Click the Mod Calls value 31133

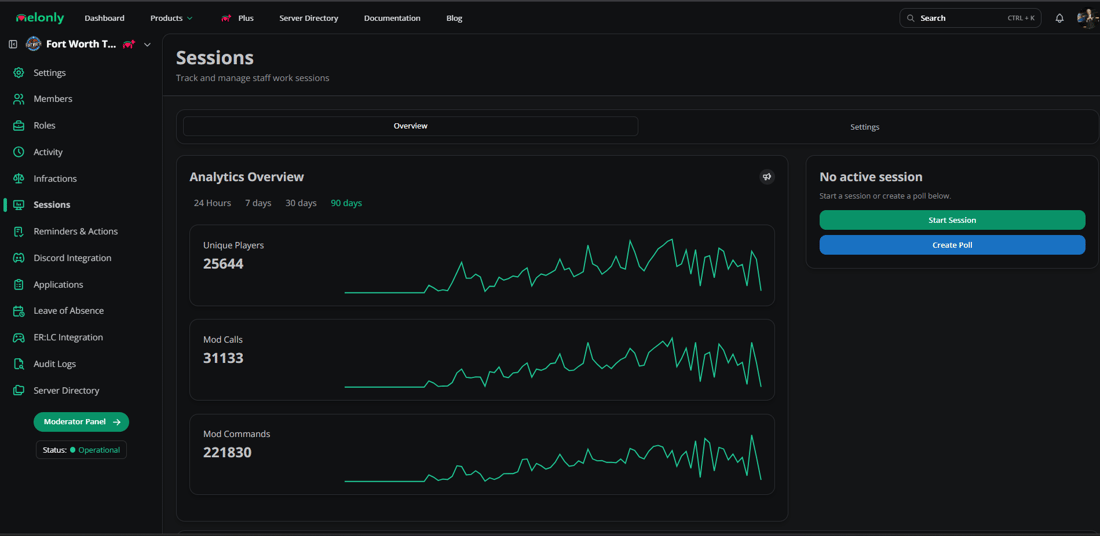(223, 358)
